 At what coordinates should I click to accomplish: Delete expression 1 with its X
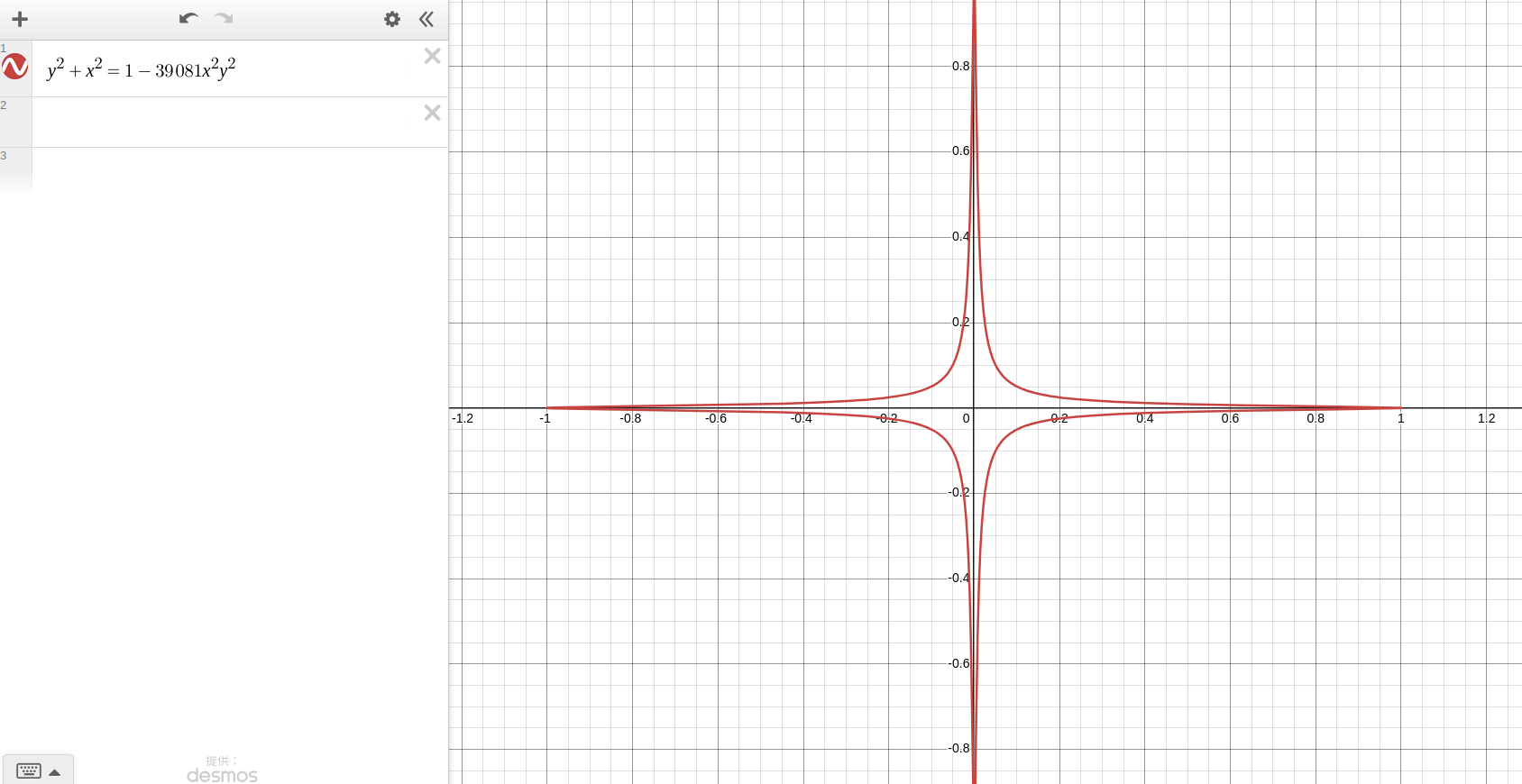click(x=432, y=56)
